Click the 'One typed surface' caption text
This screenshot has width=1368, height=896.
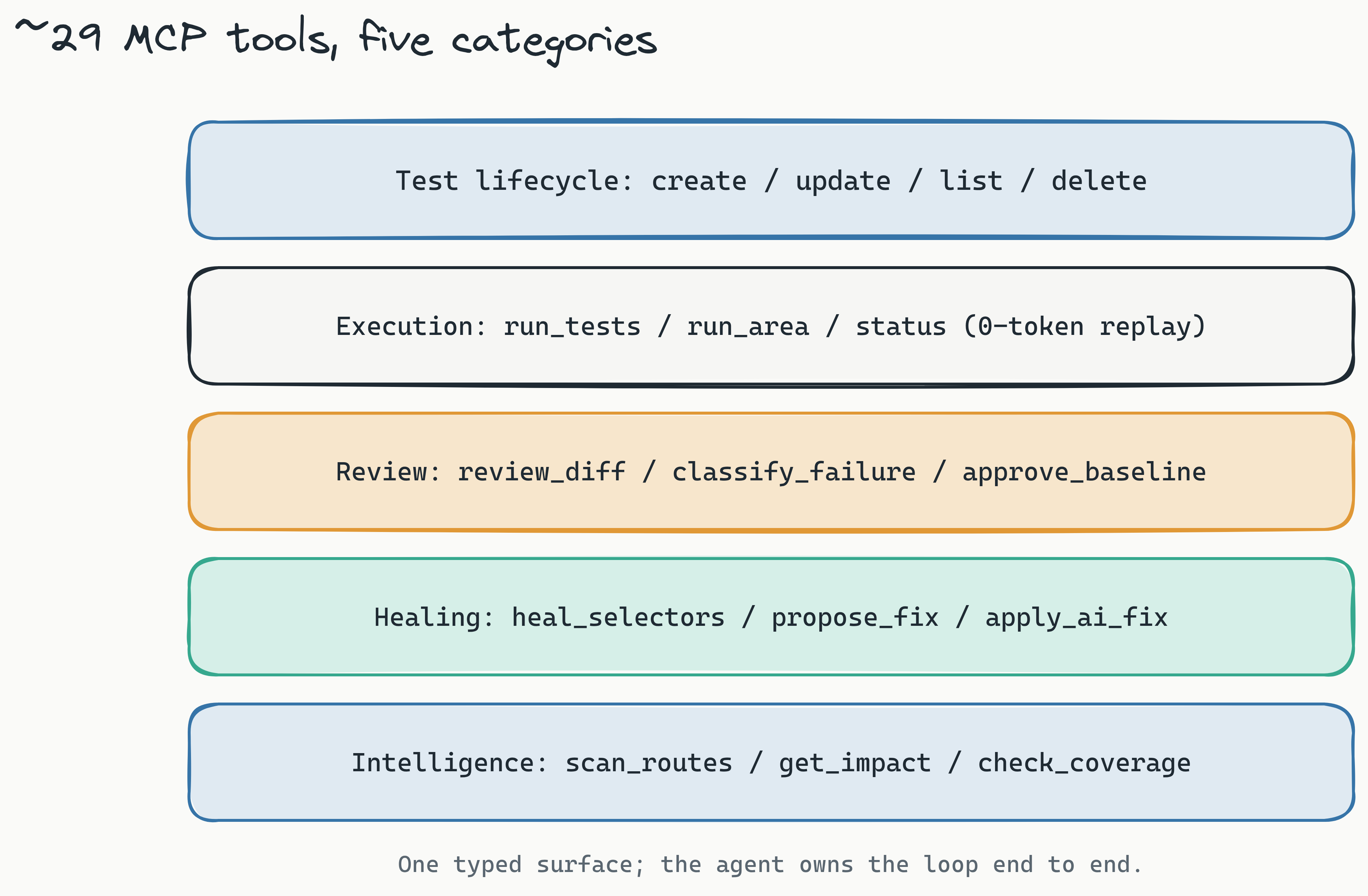point(770,865)
